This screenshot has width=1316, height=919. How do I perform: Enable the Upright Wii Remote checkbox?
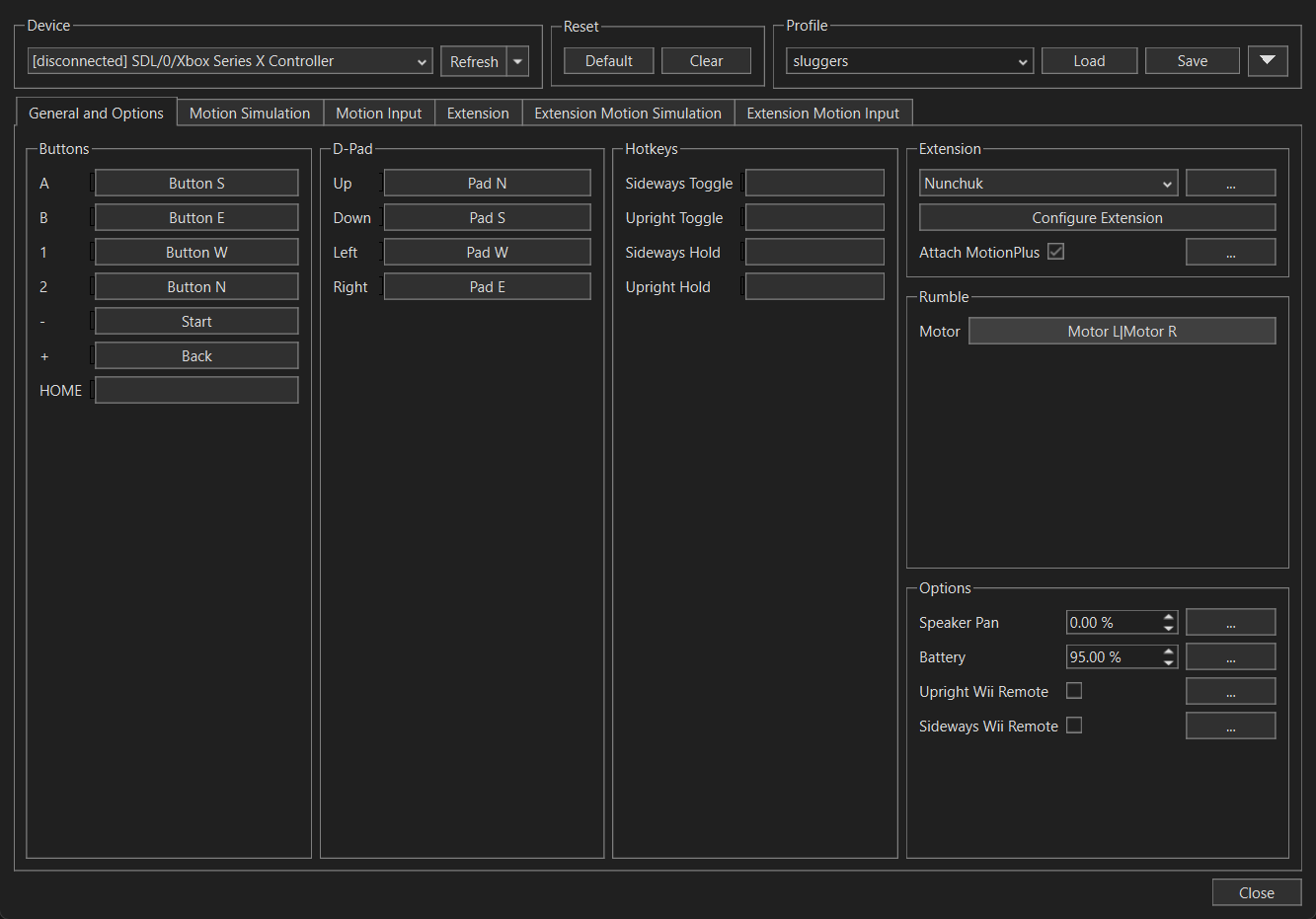[x=1074, y=691]
